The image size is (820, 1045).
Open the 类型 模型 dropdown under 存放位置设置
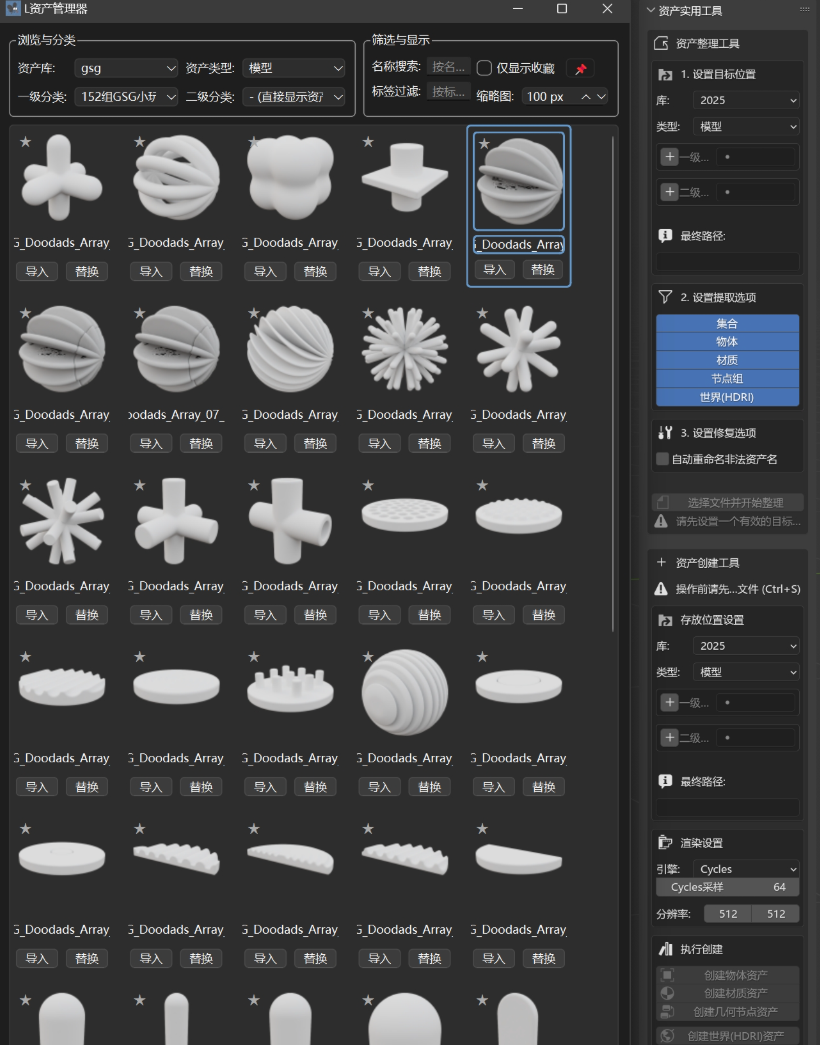tap(746, 672)
